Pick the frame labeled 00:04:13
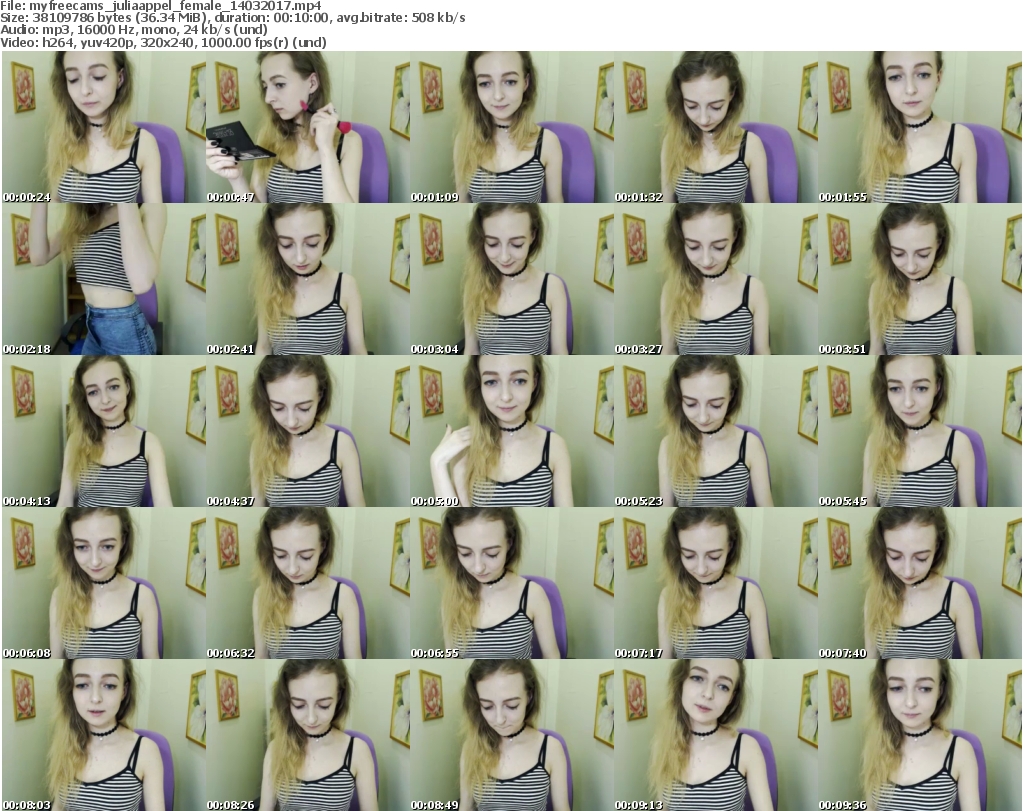 [x=104, y=431]
